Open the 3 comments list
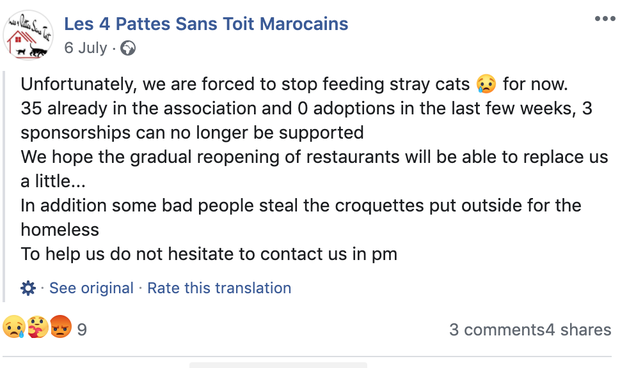The width and height of the screenshot is (620, 368). point(497,330)
